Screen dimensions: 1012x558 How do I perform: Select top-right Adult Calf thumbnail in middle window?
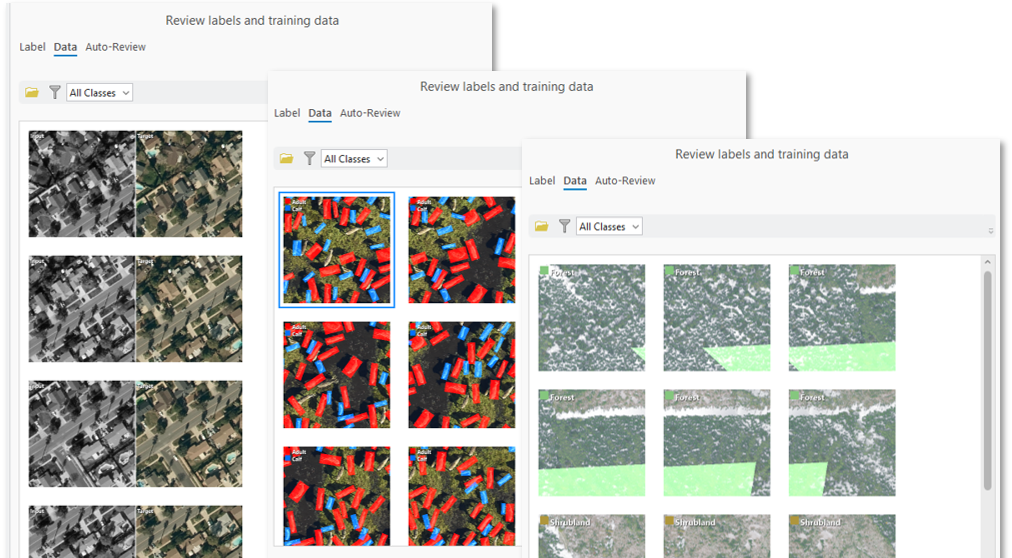click(x=462, y=250)
